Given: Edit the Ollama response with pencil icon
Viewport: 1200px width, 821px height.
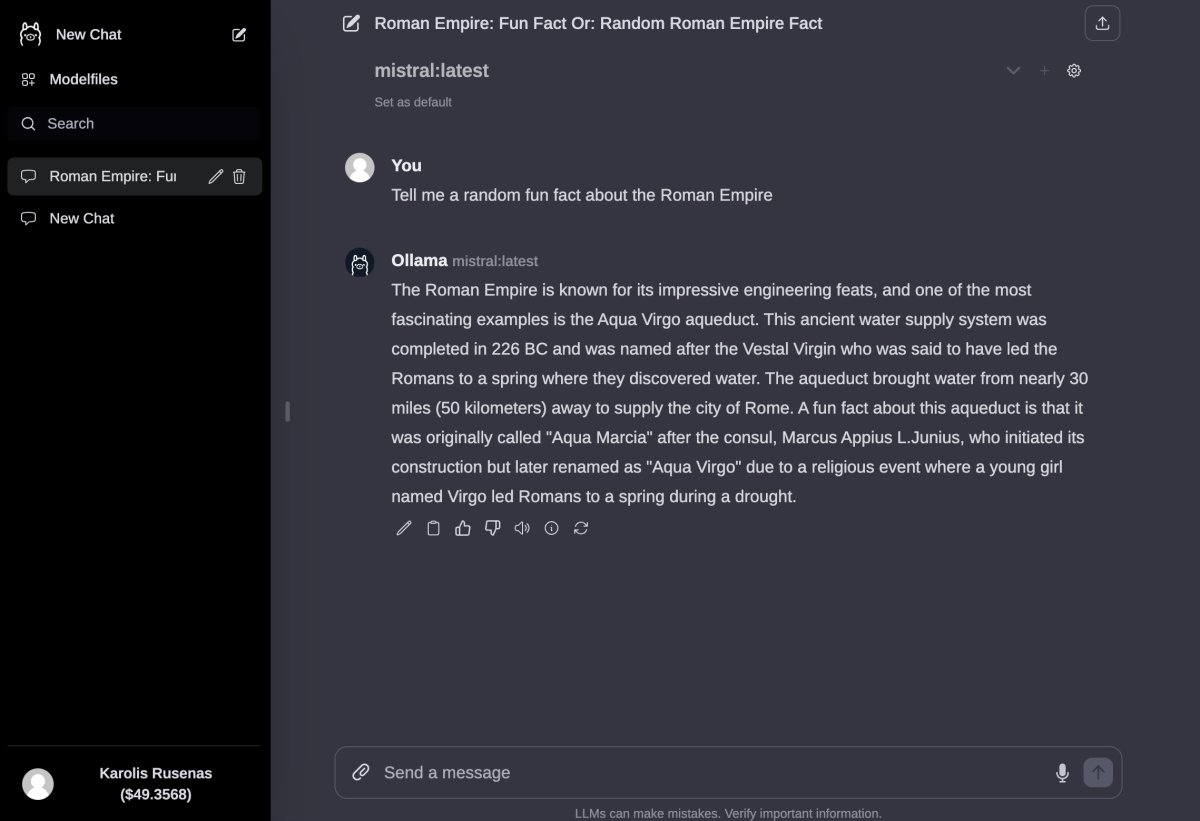Looking at the screenshot, I should pos(404,528).
